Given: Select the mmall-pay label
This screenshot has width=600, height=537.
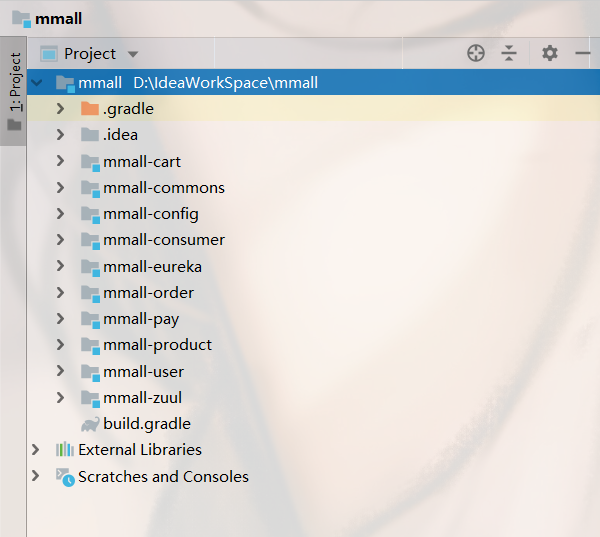Looking at the screenshot, I should (x=141, y=320).
